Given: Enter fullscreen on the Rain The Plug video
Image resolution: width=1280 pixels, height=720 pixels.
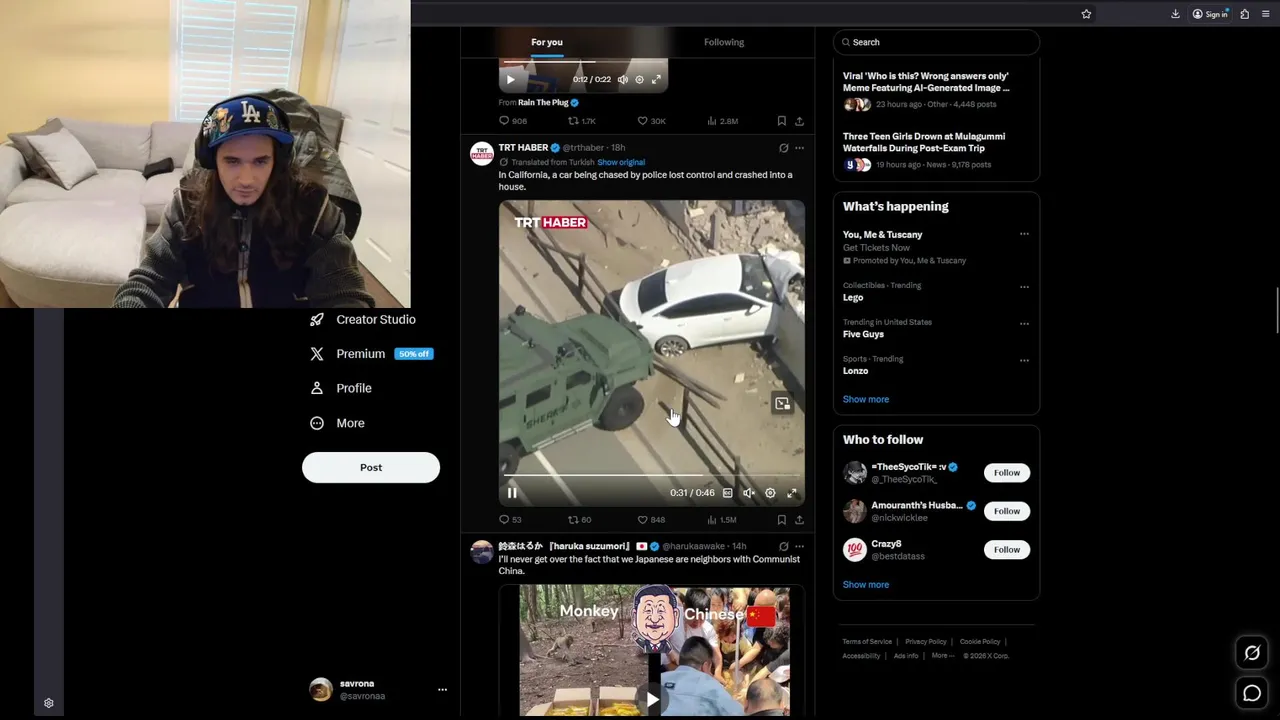Looking at the screenshot, I should (x=656, y=80).
